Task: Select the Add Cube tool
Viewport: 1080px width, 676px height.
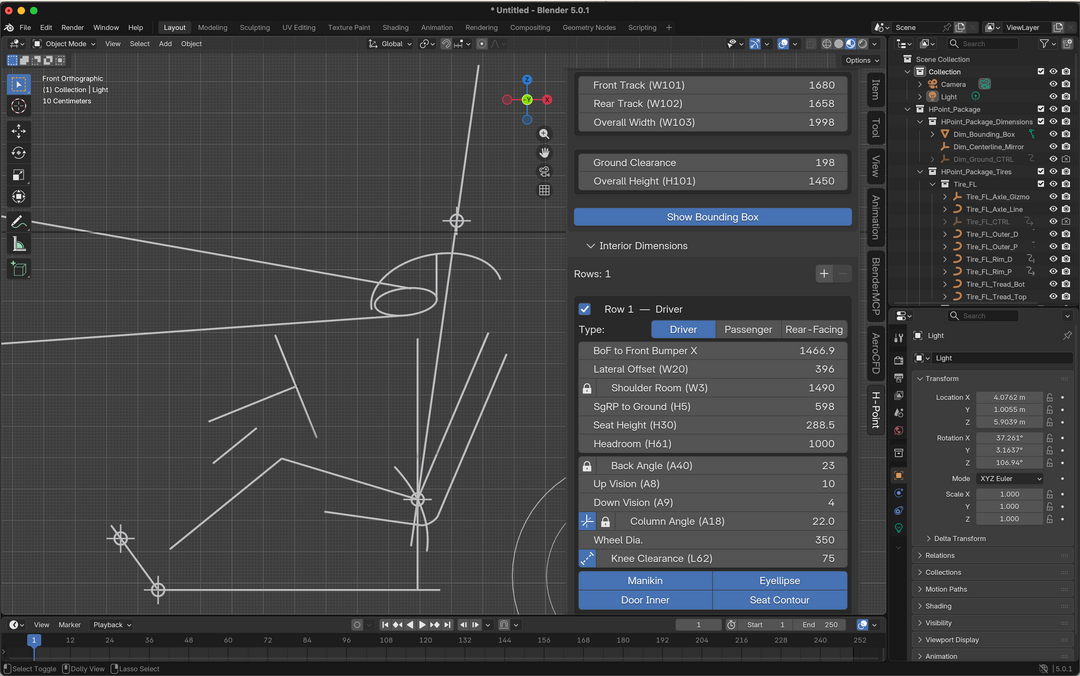Action: [19, 269]
